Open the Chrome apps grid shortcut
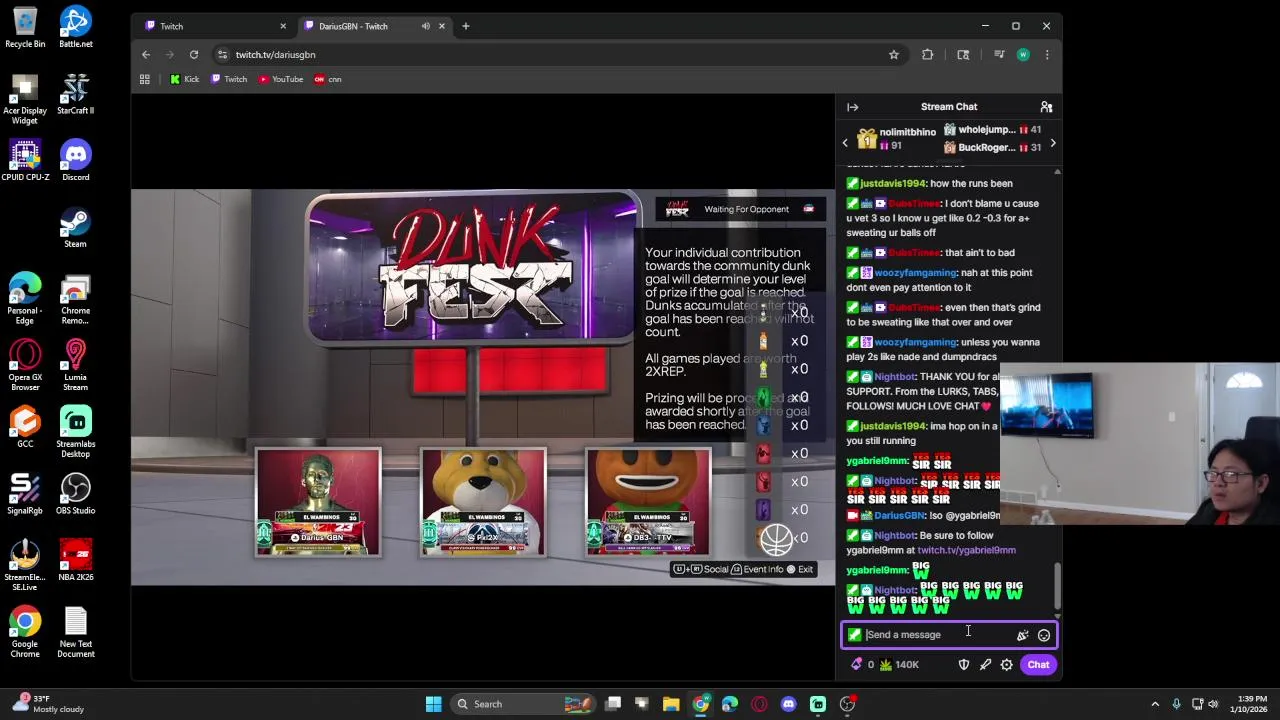The height and width of the screenshot is (720, 1280). coord(145,79)
